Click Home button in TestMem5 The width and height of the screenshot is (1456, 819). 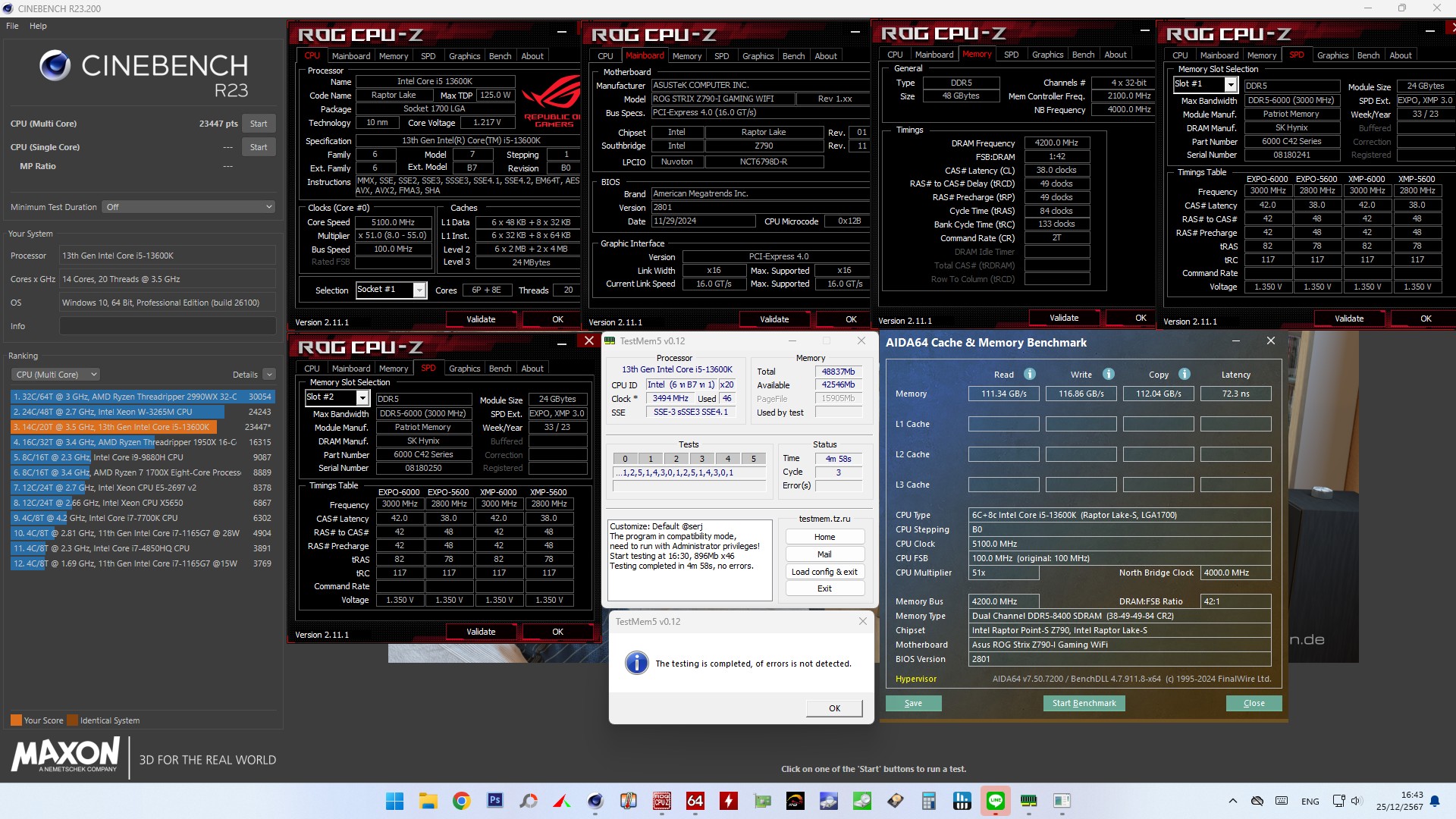[824, 537]
